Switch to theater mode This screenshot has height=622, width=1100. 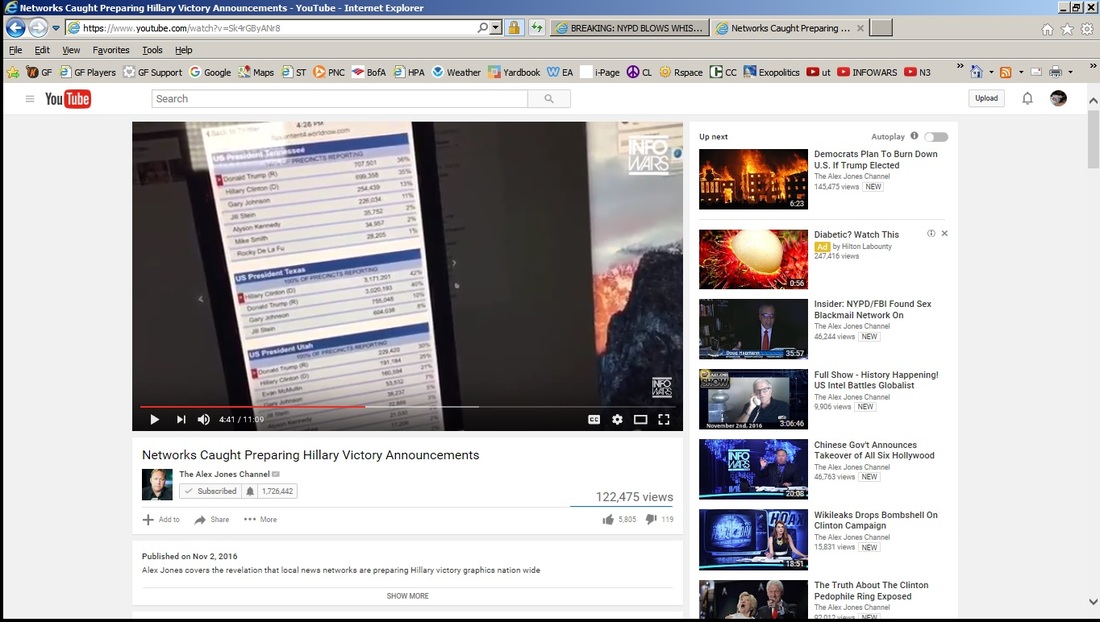pos(640,419)
